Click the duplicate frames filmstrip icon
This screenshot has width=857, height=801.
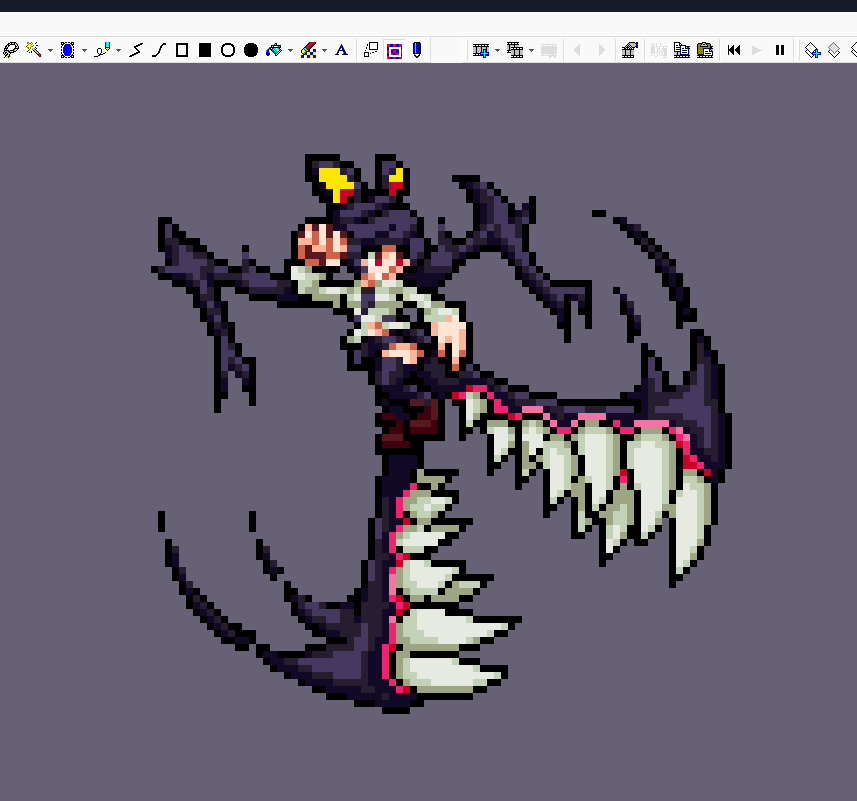coord(515,50)
